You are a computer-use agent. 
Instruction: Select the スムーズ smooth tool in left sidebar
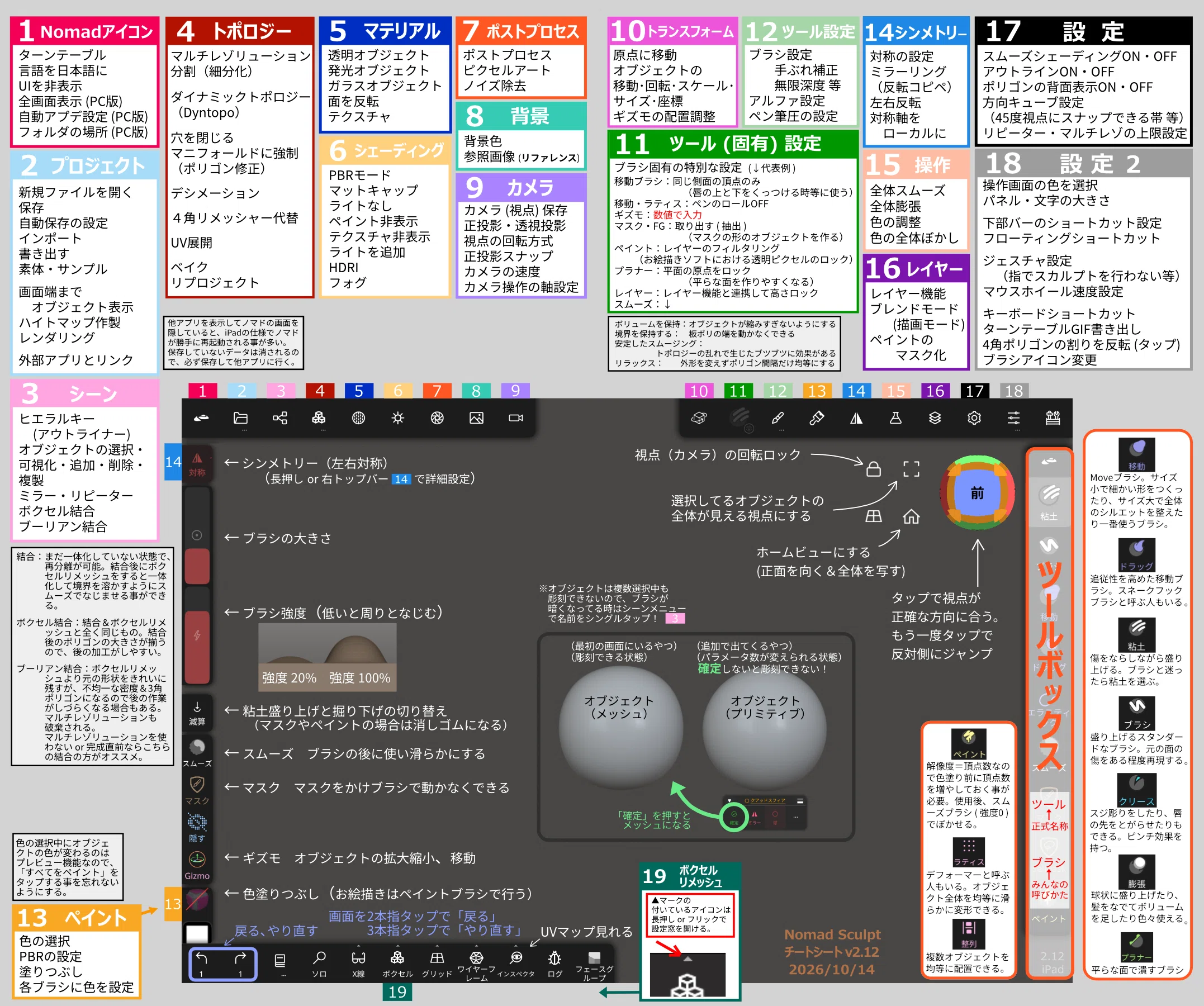[x=197, y=753]
